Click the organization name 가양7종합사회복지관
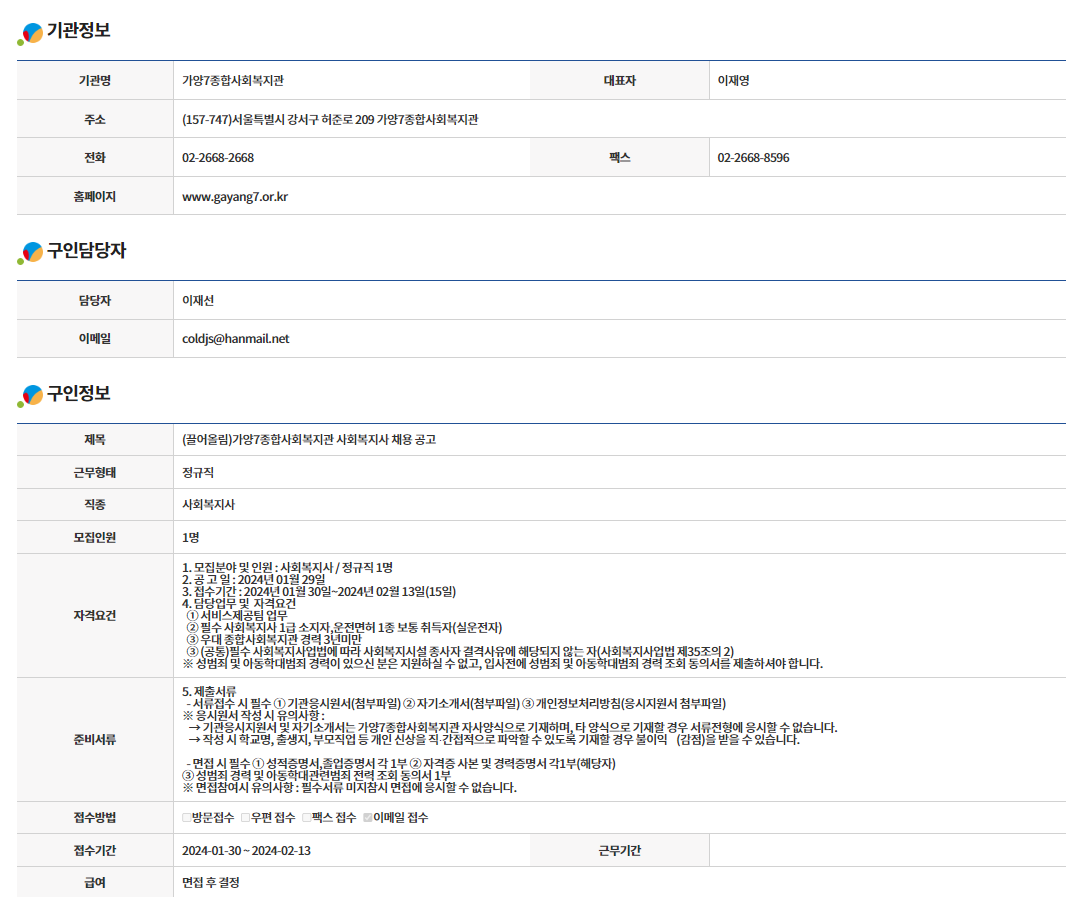Viewport: 1083px width, 897px height. (233, 81)
